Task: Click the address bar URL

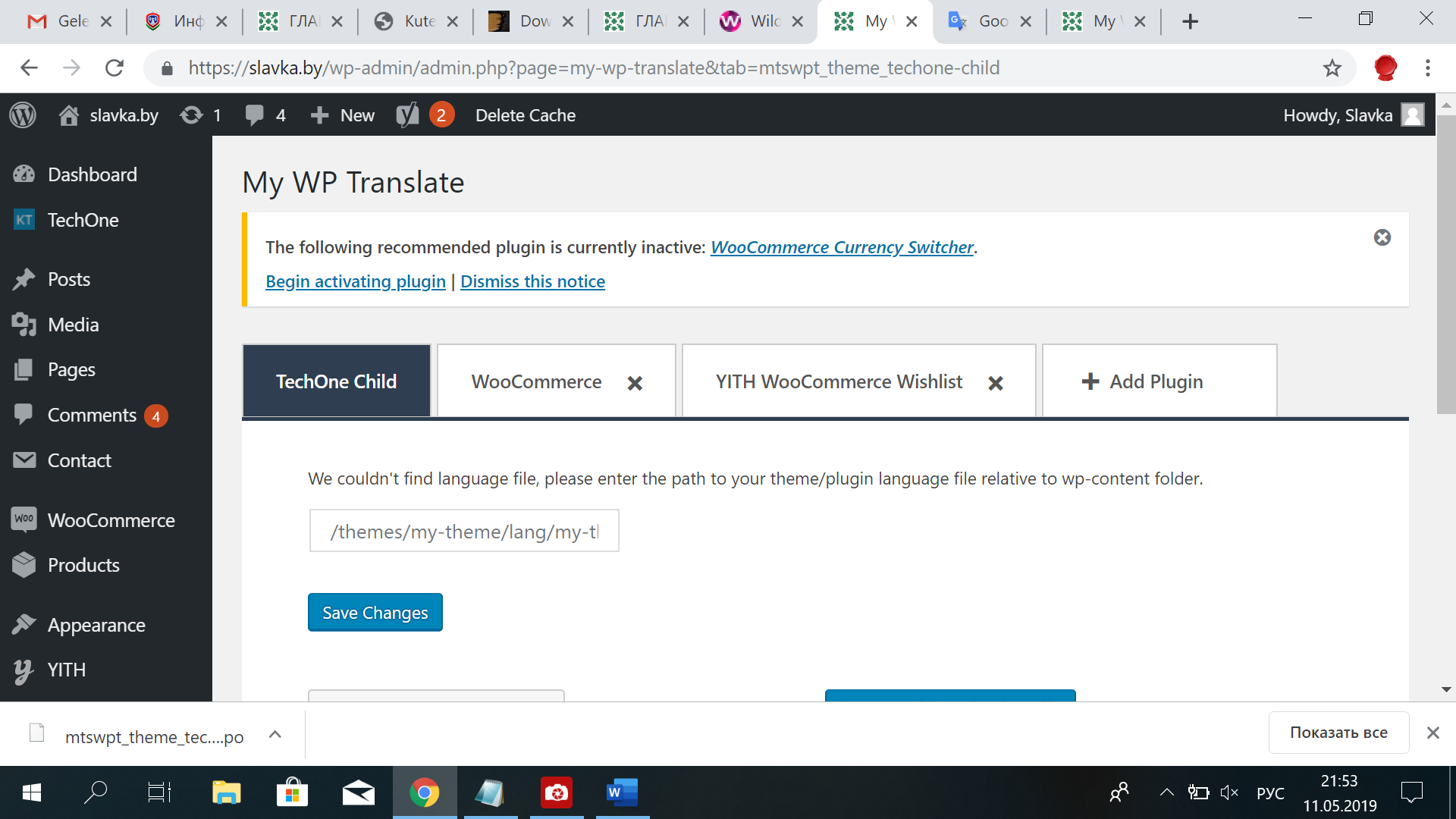Action: coord(594,68)
